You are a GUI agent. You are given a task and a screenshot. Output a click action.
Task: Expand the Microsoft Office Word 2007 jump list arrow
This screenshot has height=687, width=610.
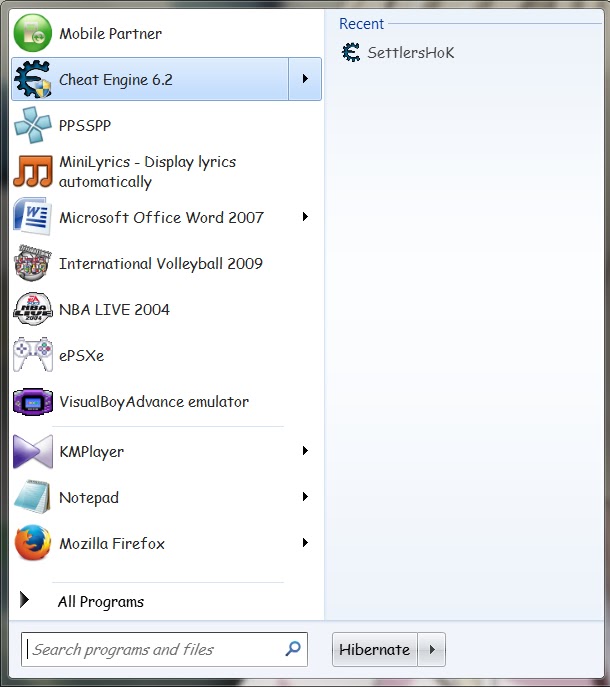pos(305,216)
